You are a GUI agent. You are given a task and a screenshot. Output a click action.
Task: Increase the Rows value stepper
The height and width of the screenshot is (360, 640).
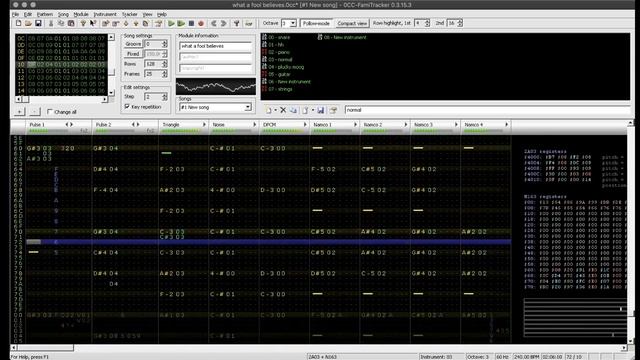(164, 62)
